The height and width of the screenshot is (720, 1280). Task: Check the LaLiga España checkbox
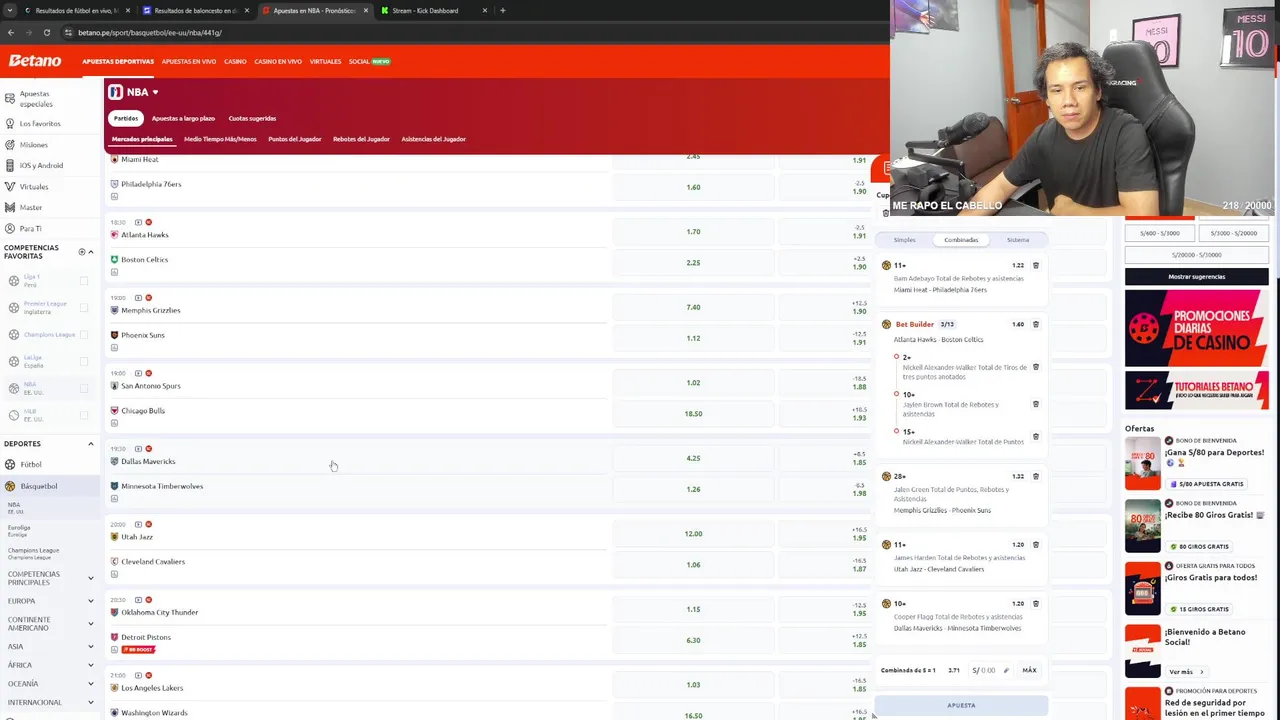(x=84, y=362)
